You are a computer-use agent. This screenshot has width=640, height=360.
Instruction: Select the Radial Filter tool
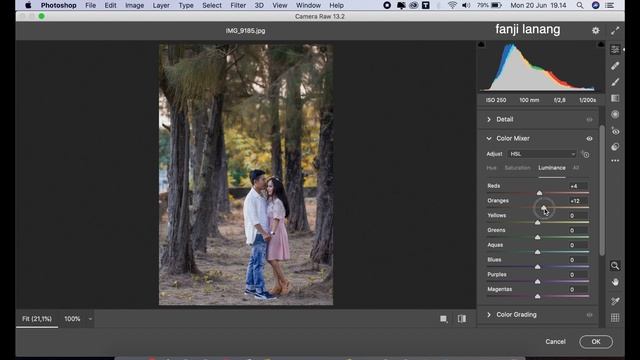615,114
